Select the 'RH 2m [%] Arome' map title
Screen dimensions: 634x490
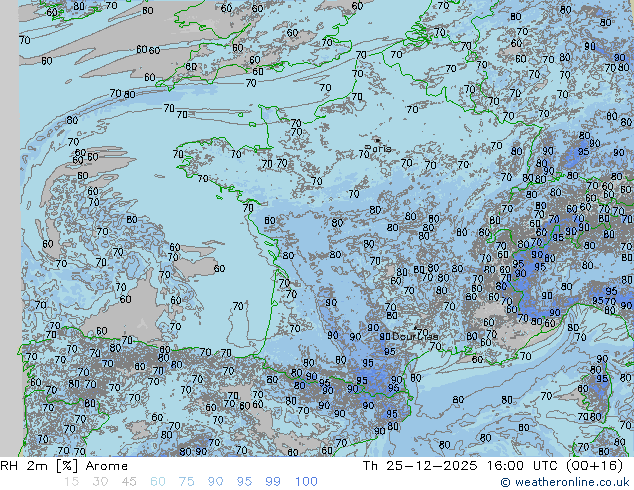(x=64, y=466)
